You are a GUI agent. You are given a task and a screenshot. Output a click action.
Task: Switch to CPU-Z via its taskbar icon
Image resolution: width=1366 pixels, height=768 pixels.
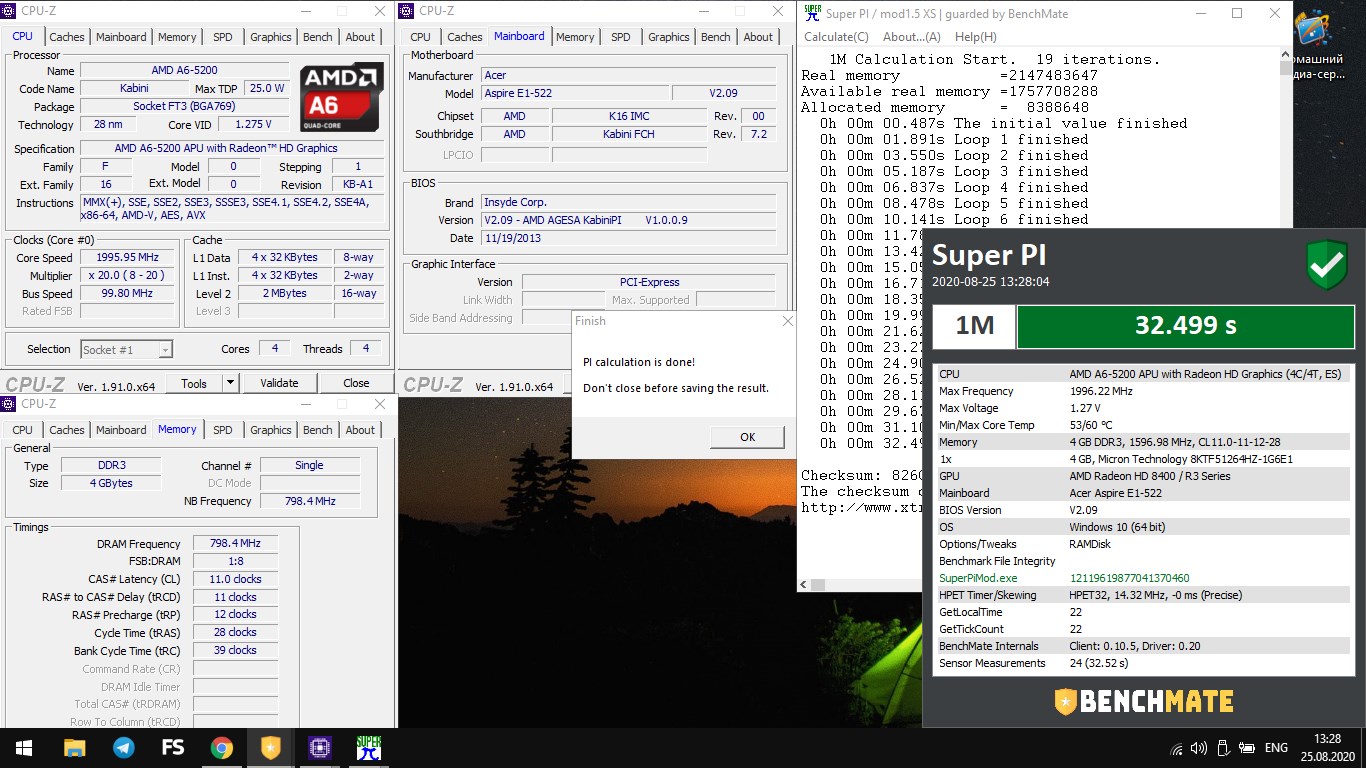(x=320, y=748)
